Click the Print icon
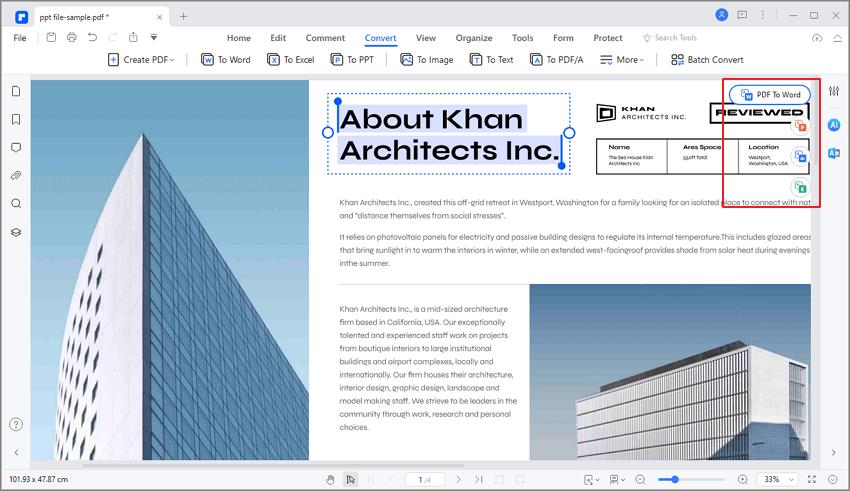 point(72,37)
